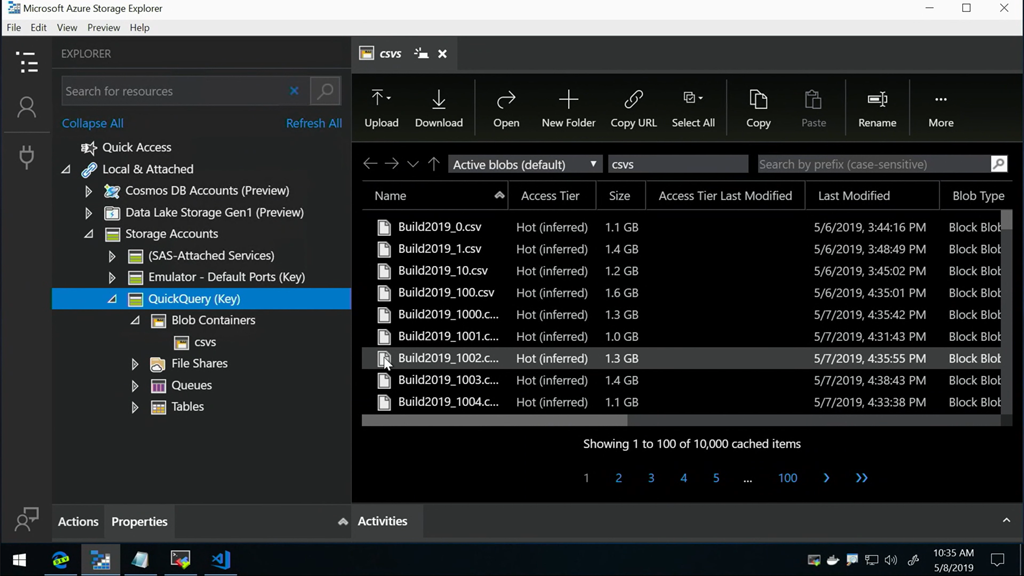Open the View menu

[x=67, y=27]
